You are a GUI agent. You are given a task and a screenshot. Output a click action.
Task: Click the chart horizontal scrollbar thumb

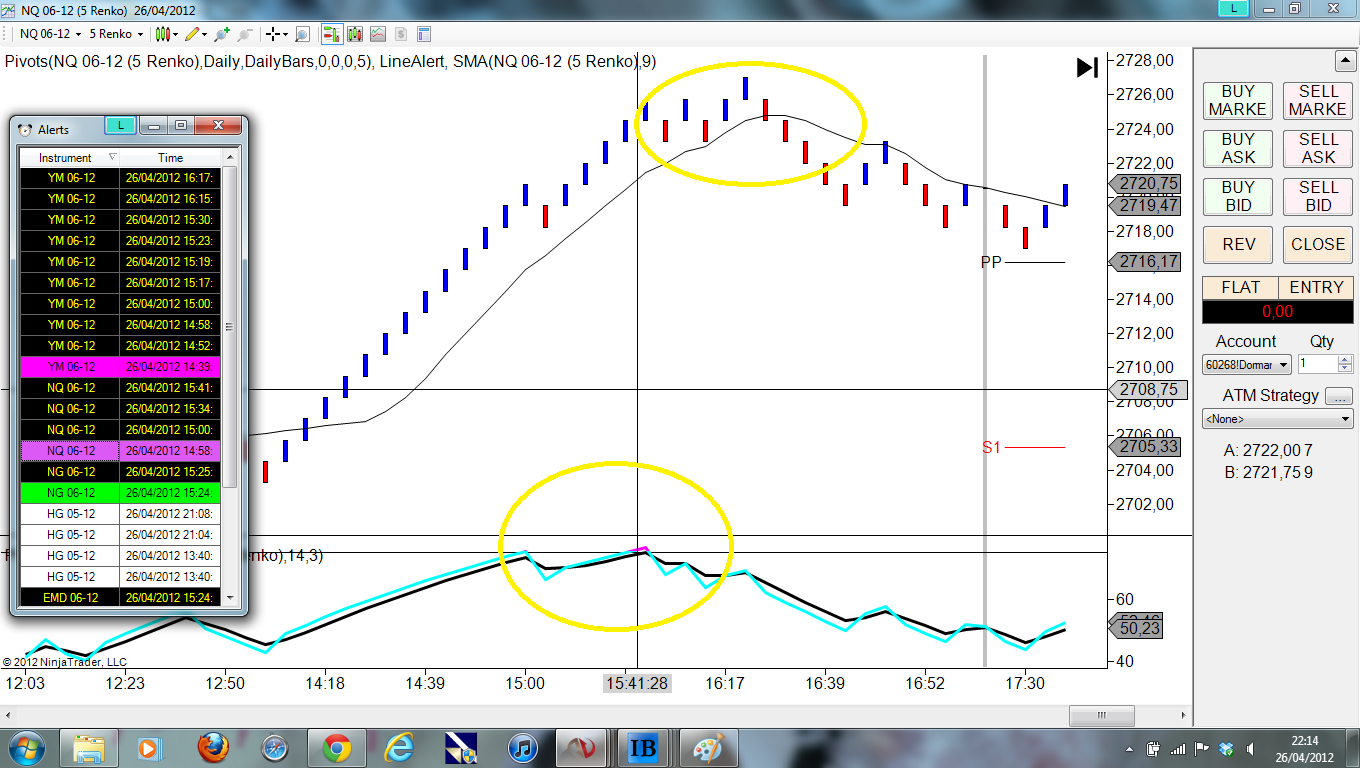(x=1101, y=715)
